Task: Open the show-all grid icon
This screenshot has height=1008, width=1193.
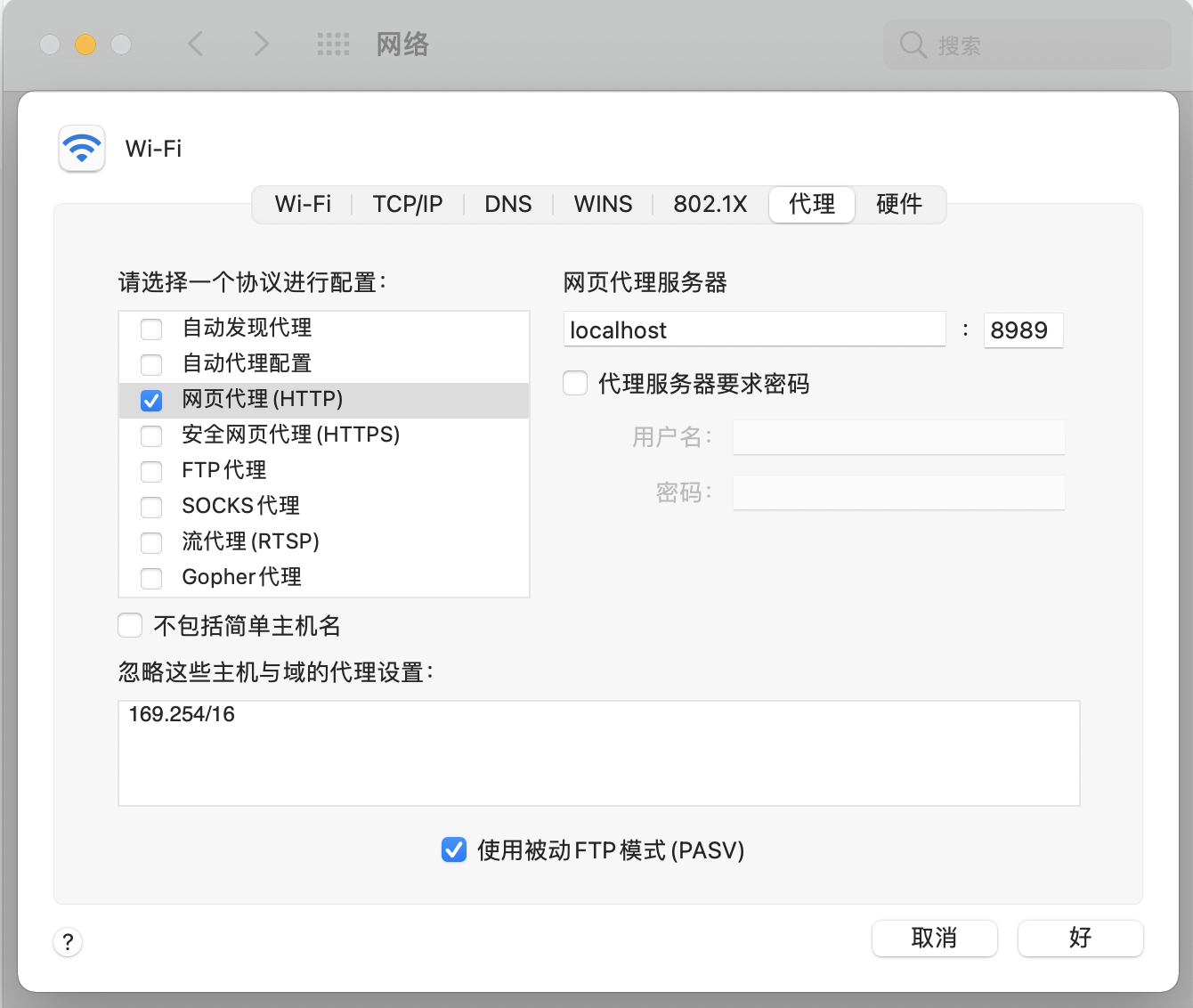Action: pos(334,45)
